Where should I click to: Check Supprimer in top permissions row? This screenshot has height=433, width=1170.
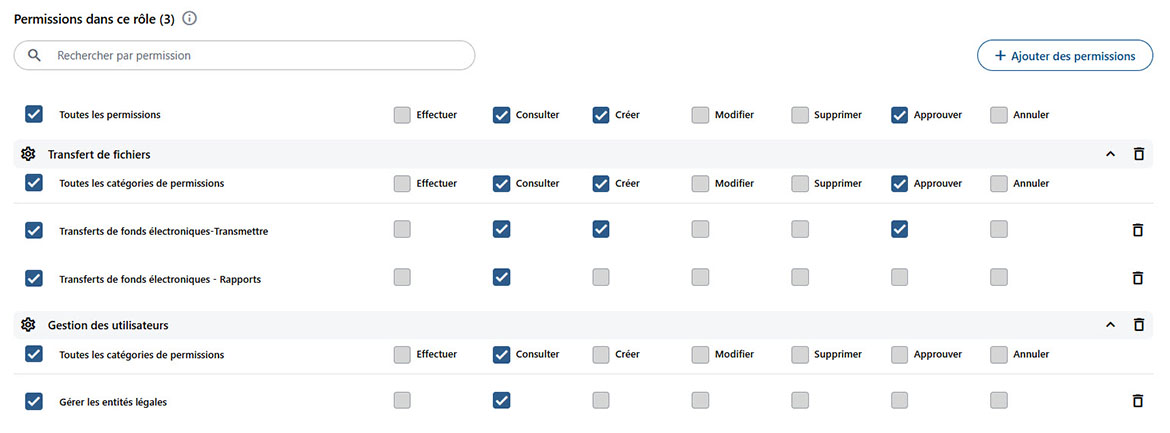click(800, 115)
